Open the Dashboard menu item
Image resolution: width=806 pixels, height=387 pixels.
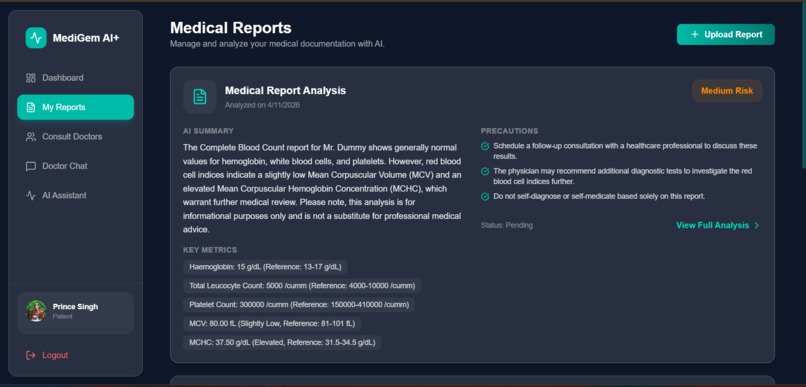click(76, 78)
